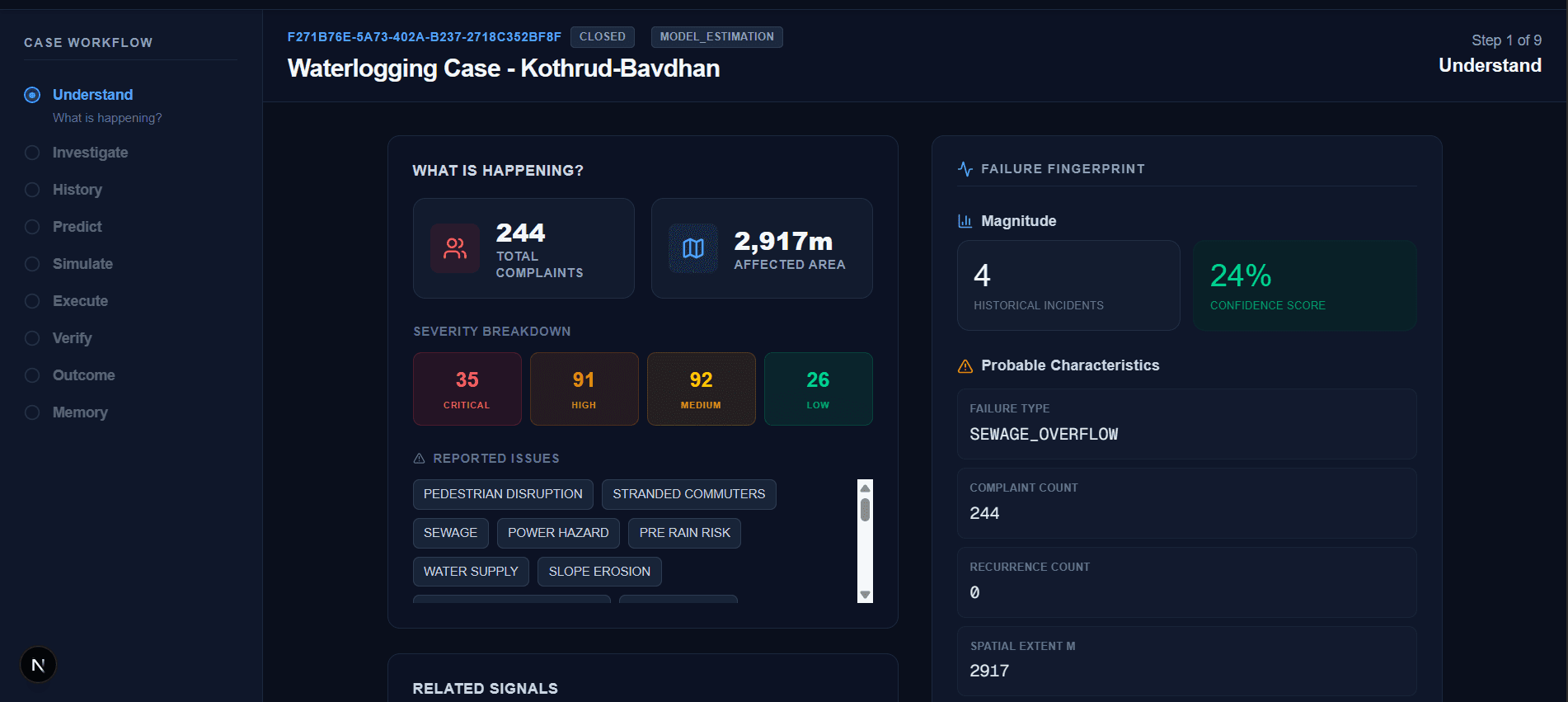
Task: Select the Understand step radio
Action: (x=32, y=95)
